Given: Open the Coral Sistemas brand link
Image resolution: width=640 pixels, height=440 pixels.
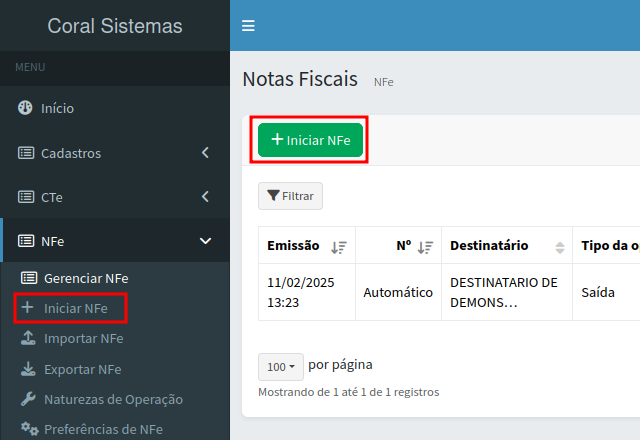Looking at the screenshot, I should pyautogui.click(x=115, y=26).
